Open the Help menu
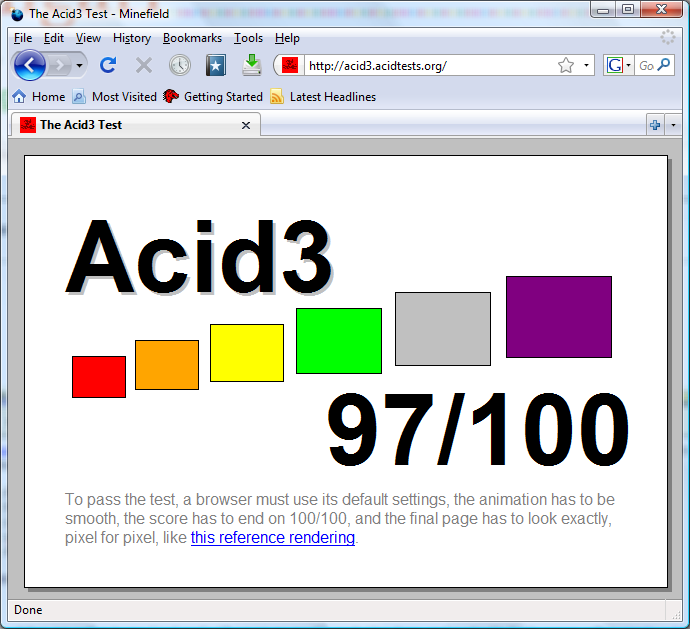The width and height of the screenshot is (690, 629). point(287,38)
